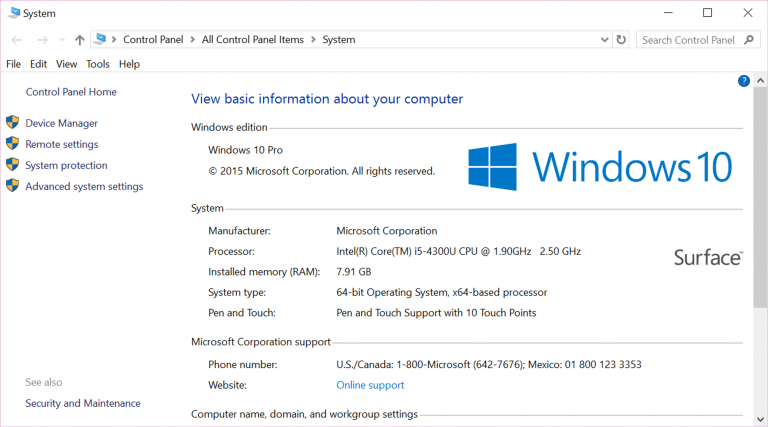The width and height of the screenshot is (768, 427).
Task: Open the File menu
Action: coord(13,64)
